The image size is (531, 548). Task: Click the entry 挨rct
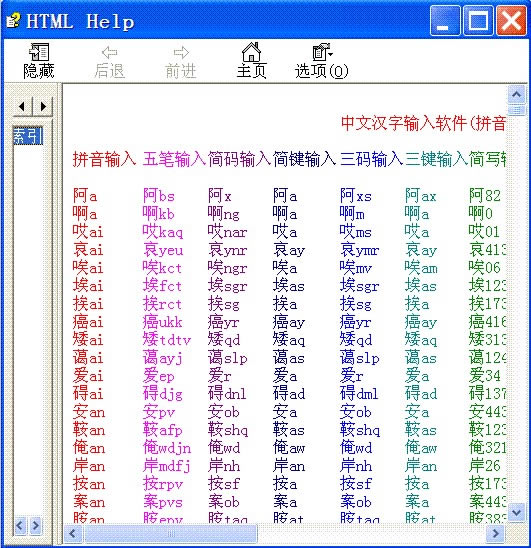point(162,304)
